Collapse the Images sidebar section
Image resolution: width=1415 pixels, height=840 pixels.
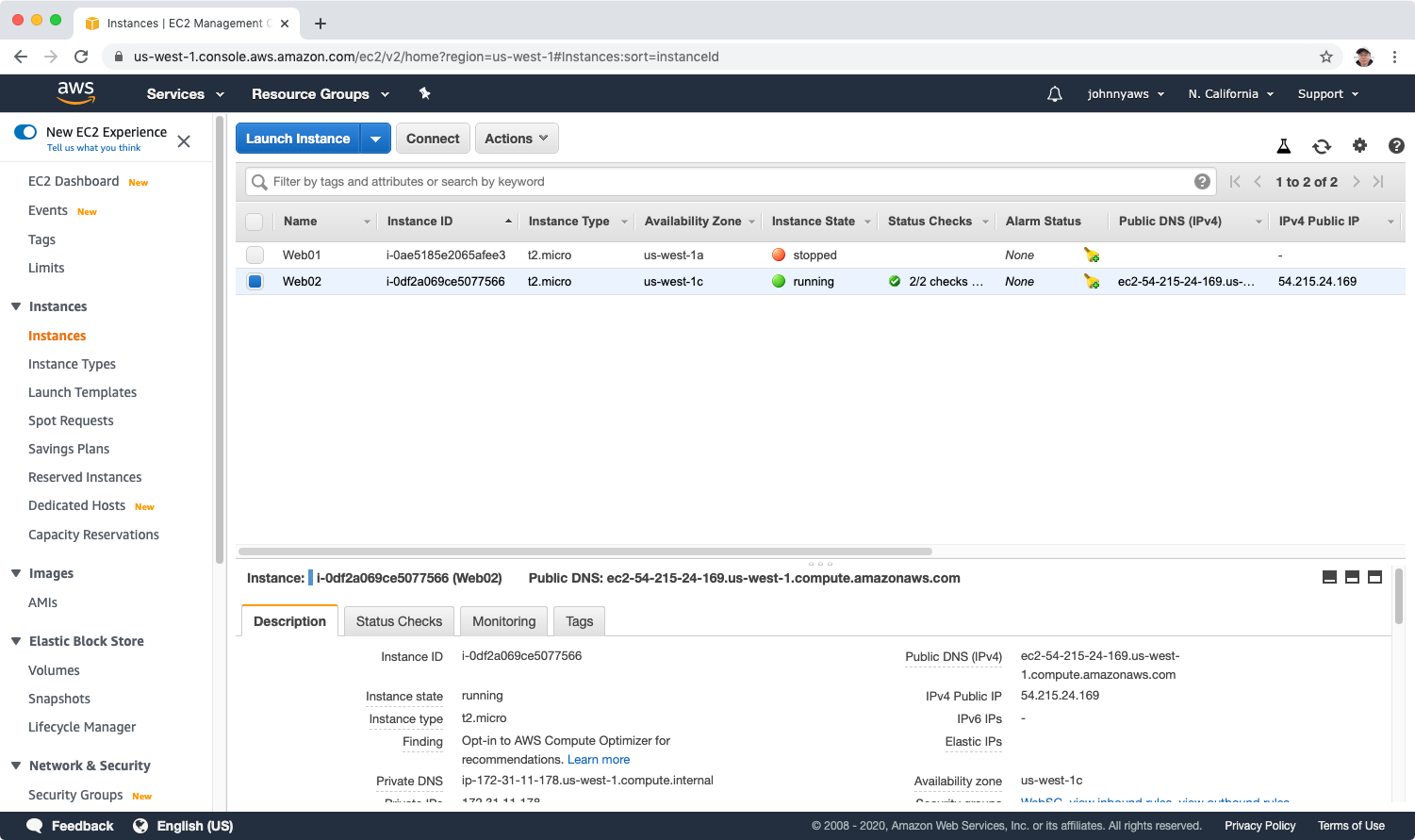click(x=16, y=573)
